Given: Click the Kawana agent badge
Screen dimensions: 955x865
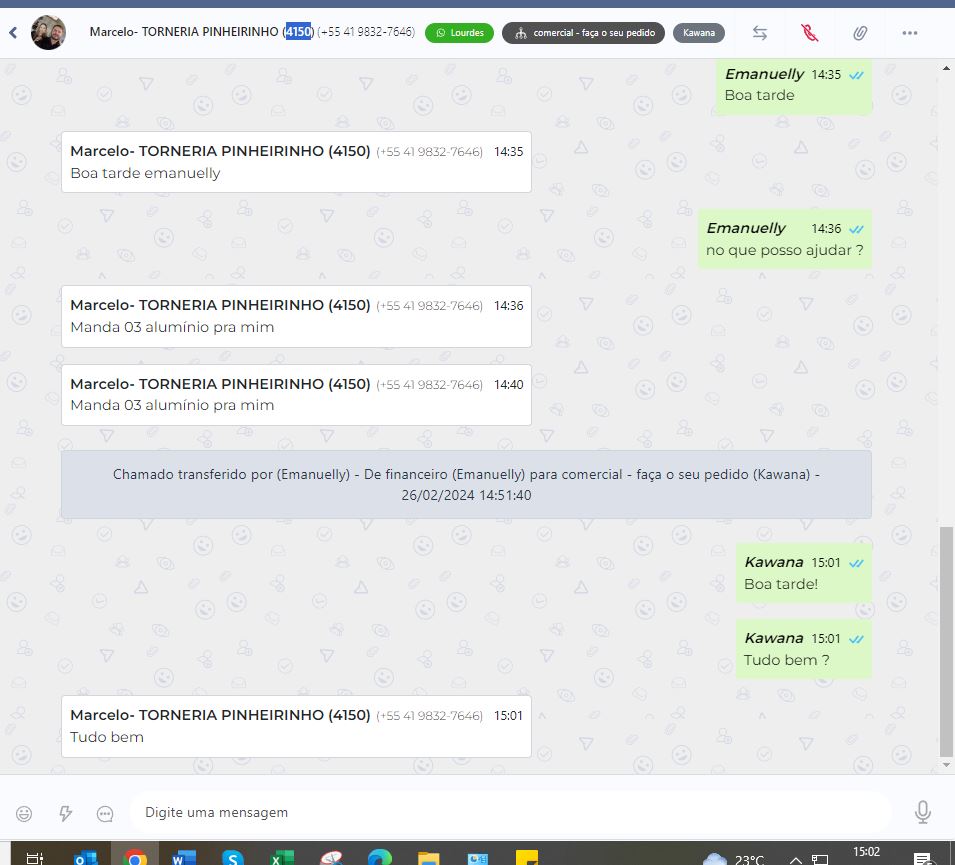Looking at the screenshot, I should pos(699,33).
